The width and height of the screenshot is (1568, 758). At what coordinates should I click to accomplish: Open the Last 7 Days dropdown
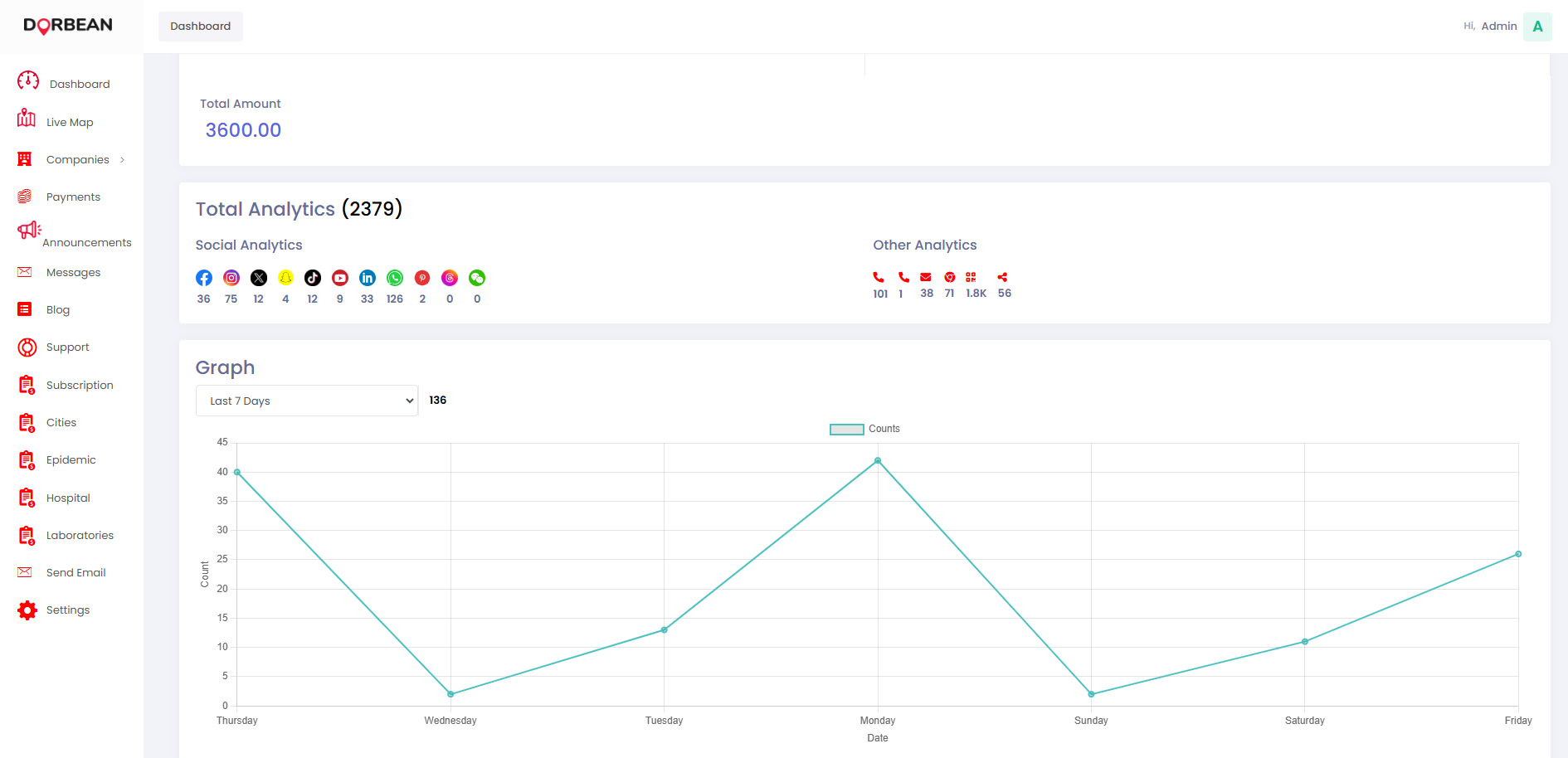coord(307,401)
